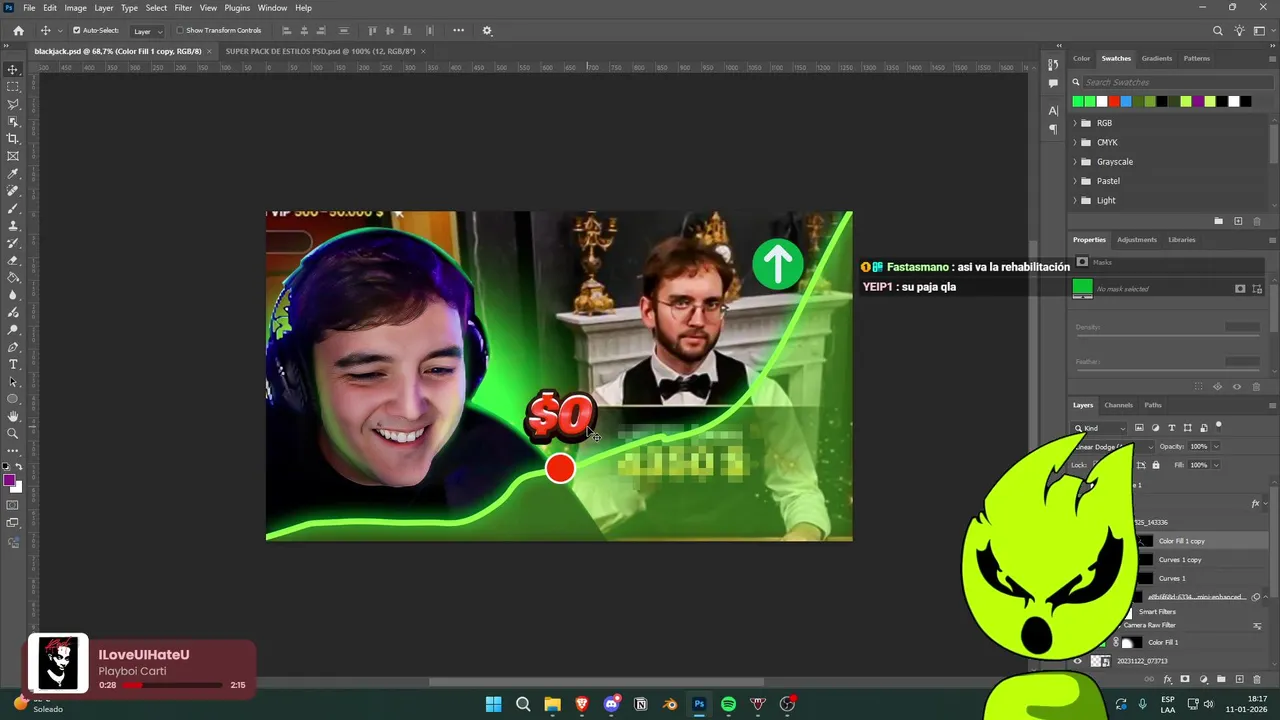The width and height of the screenshot is (1280, 720).
Task: Click the Home icon in options bar
Action: click(18, 31)
